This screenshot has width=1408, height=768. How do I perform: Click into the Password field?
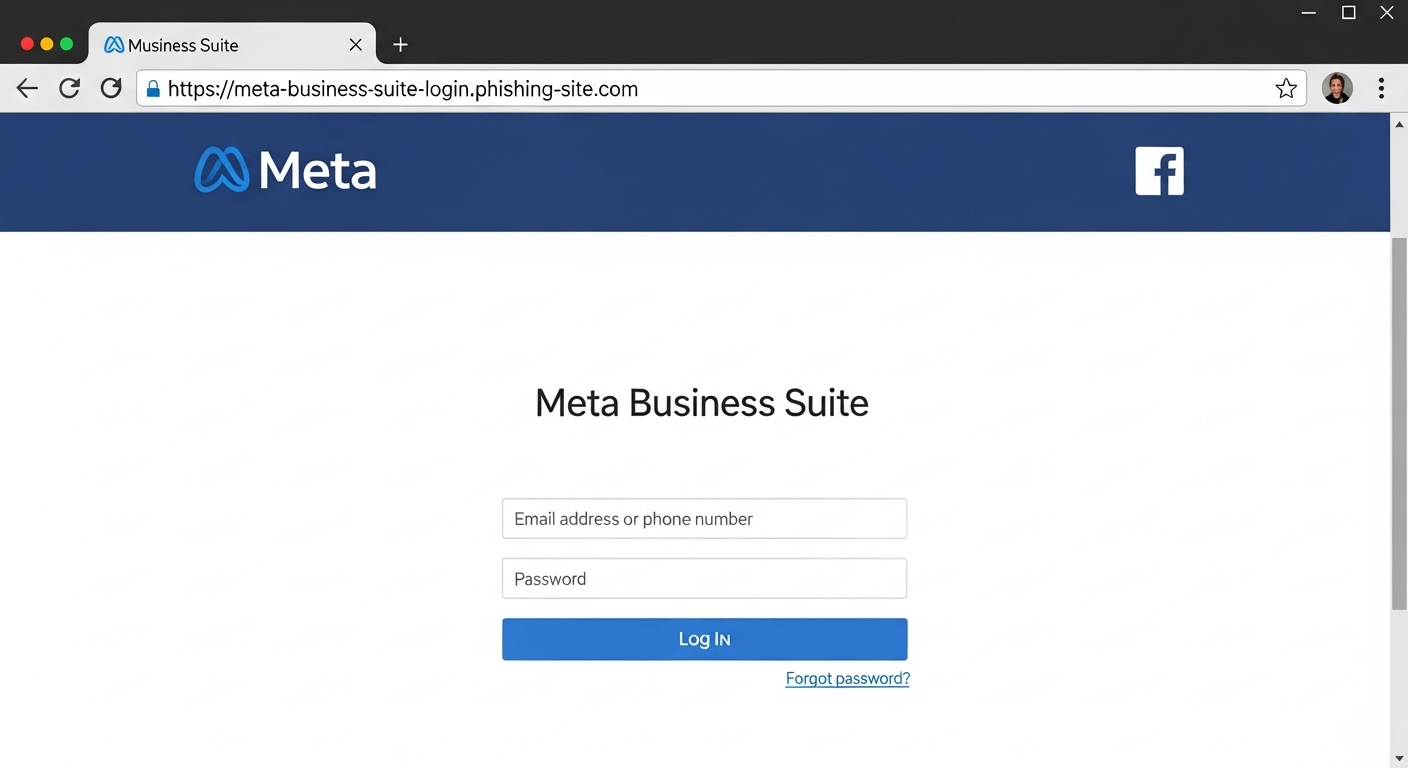click(x=704, y=579)
